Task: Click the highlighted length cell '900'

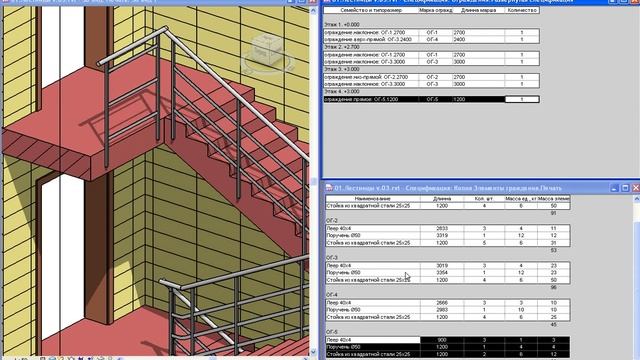Action: pyautogui.click(x=442, y=340)
